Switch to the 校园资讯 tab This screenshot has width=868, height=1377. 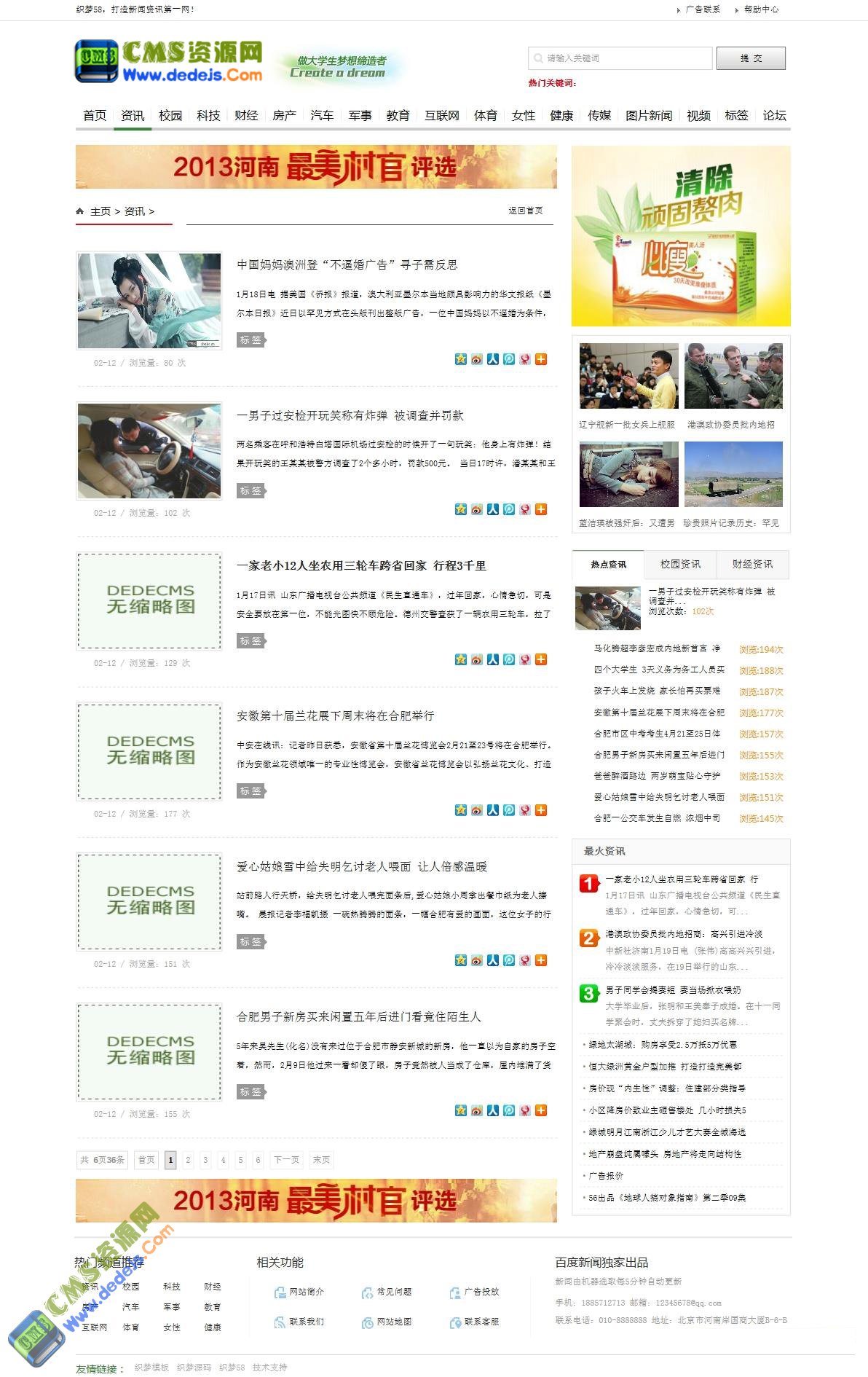[680, 564]
